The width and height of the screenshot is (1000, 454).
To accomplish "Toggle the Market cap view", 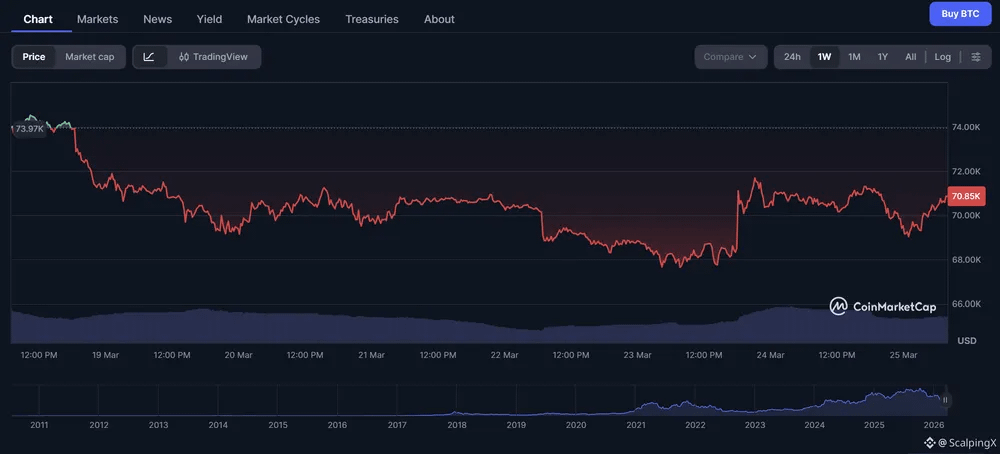I will (x=90, y=57).
